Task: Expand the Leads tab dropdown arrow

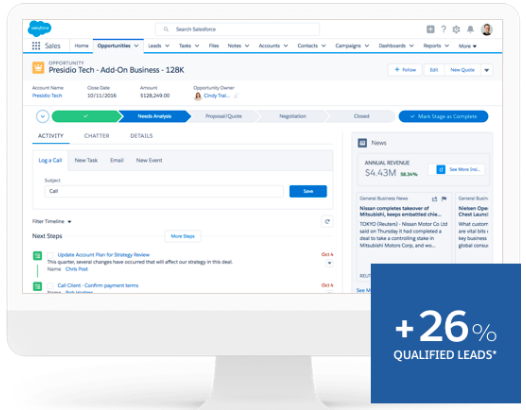Action: point(167,46)
